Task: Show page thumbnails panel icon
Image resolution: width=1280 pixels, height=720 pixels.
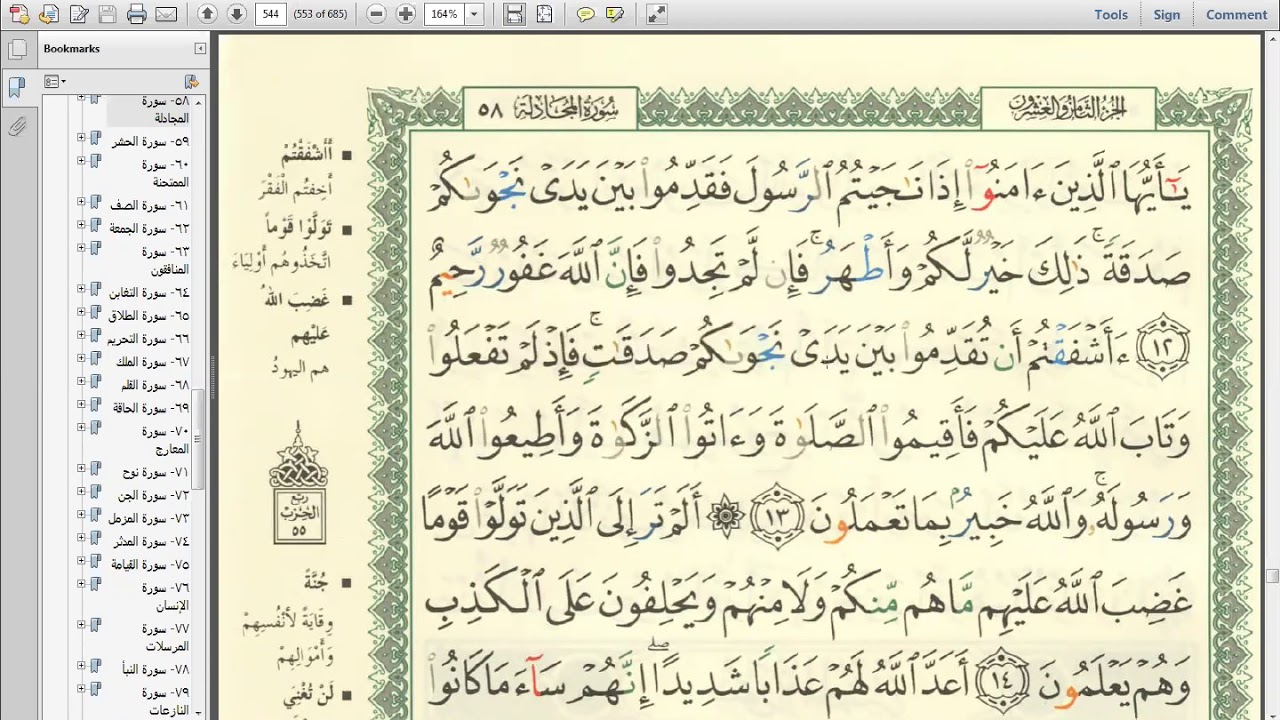Action: [16, 49]
